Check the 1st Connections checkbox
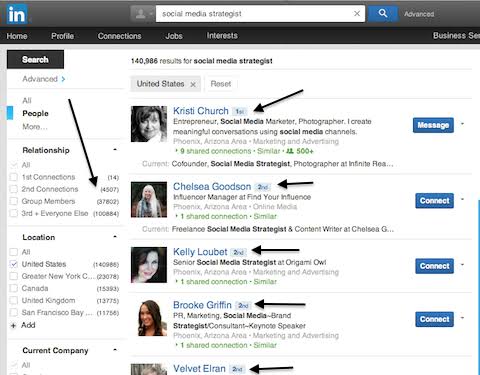The height and width of the screenshot is (375, 480). click(14, 177)
